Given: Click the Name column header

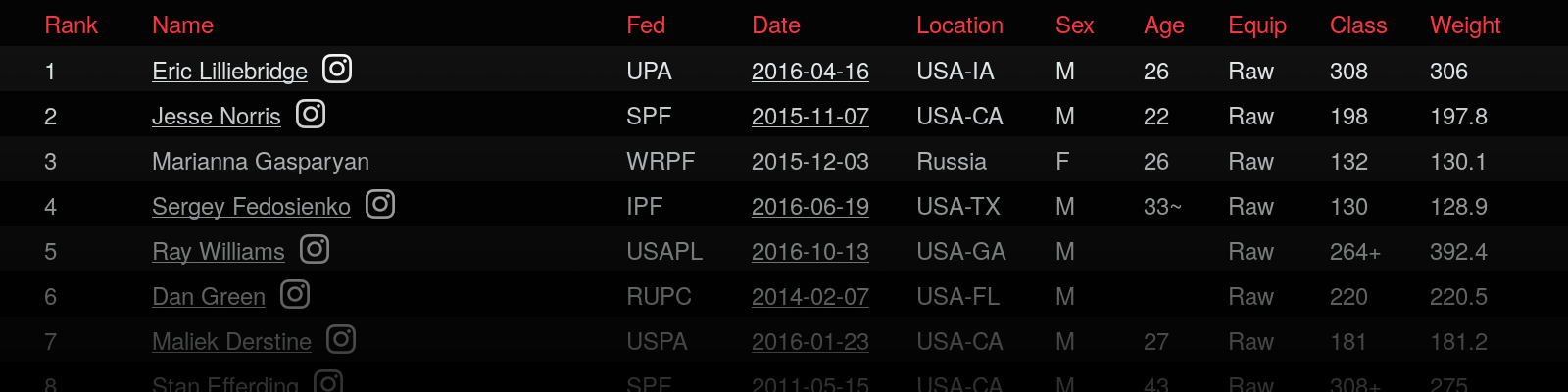Looking at the screenshot, I should click(x=182, y=25).
